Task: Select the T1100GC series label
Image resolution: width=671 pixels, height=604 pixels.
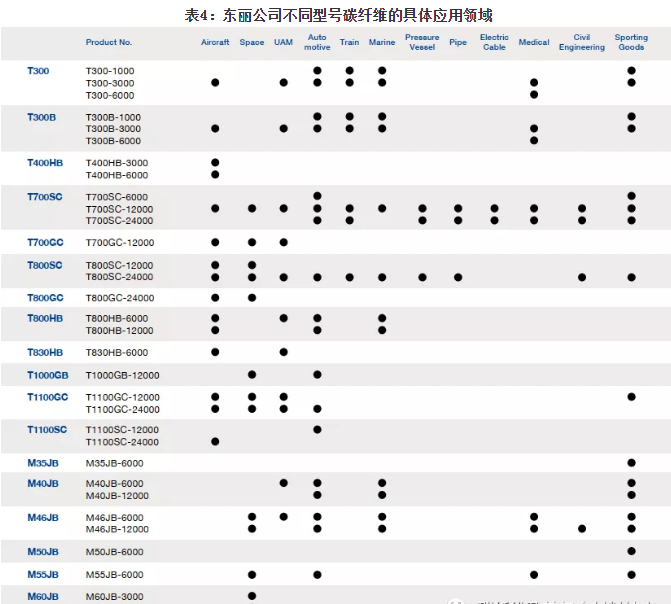Action: [48, 397]
